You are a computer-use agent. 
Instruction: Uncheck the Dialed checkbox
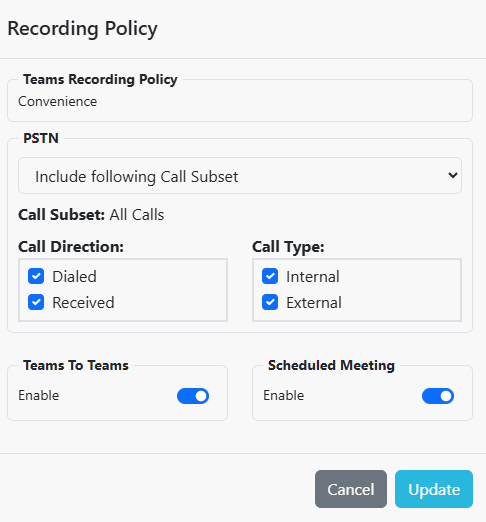tap(36, 276)
